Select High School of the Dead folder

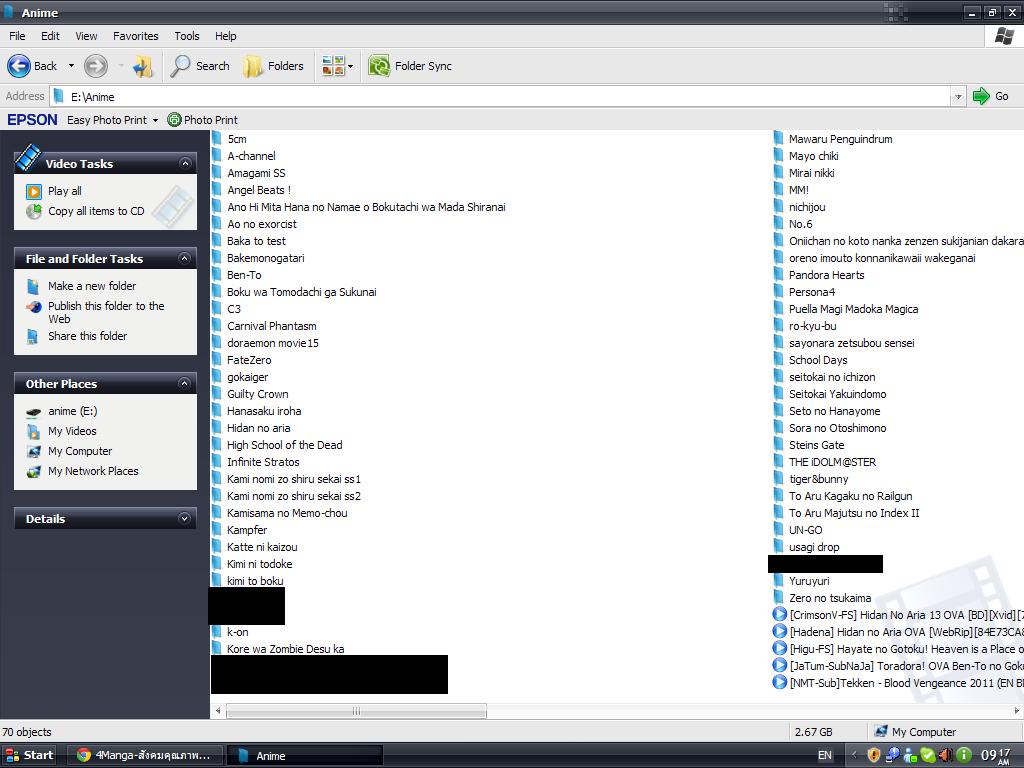(x=277, y=445)
